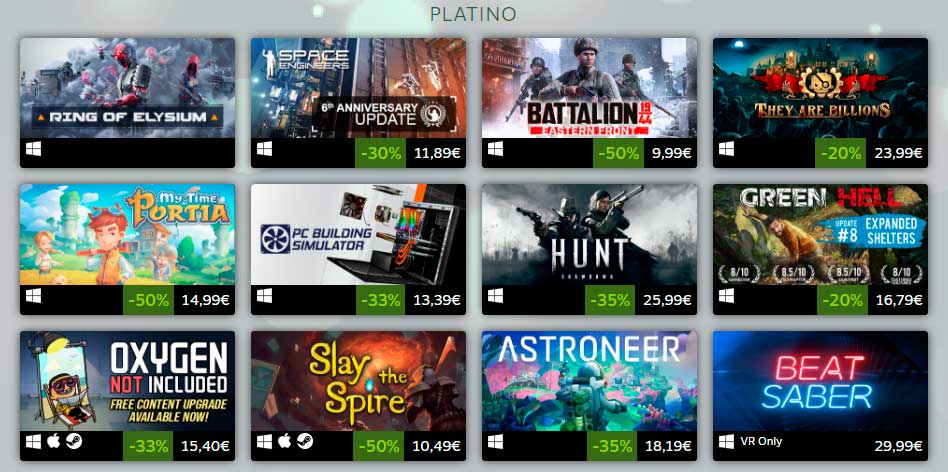The image size is (948, 472).
Task: Click the PLATINO section heading
Action: click(x=473, y=14)
